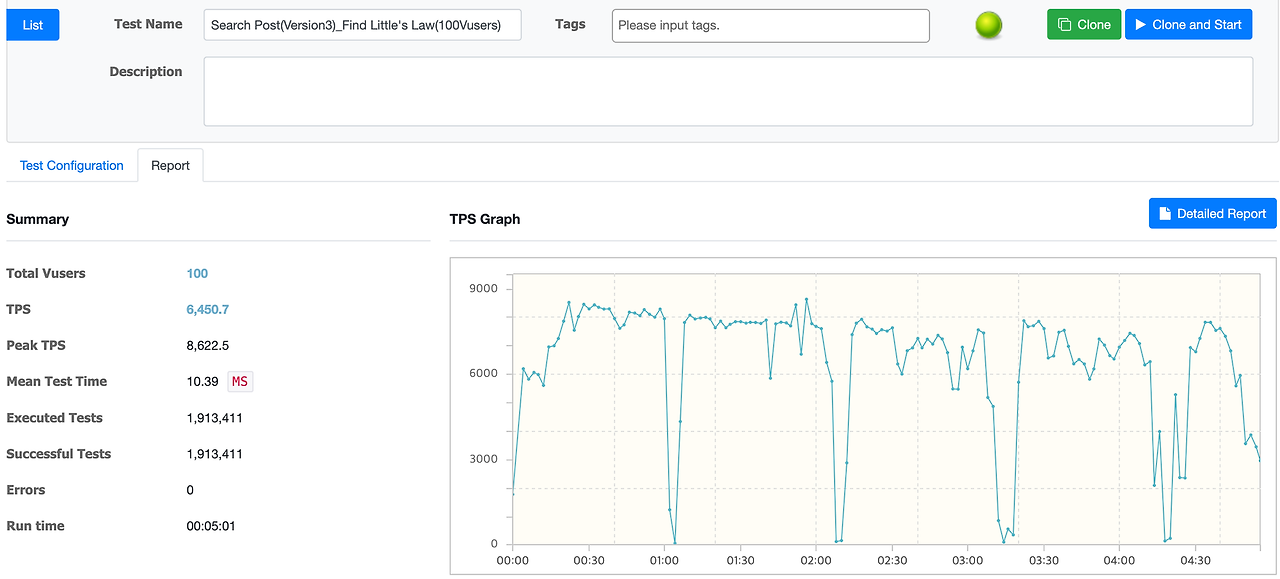Click the Clone button

pyautogui.click(x=1084, y=25)
